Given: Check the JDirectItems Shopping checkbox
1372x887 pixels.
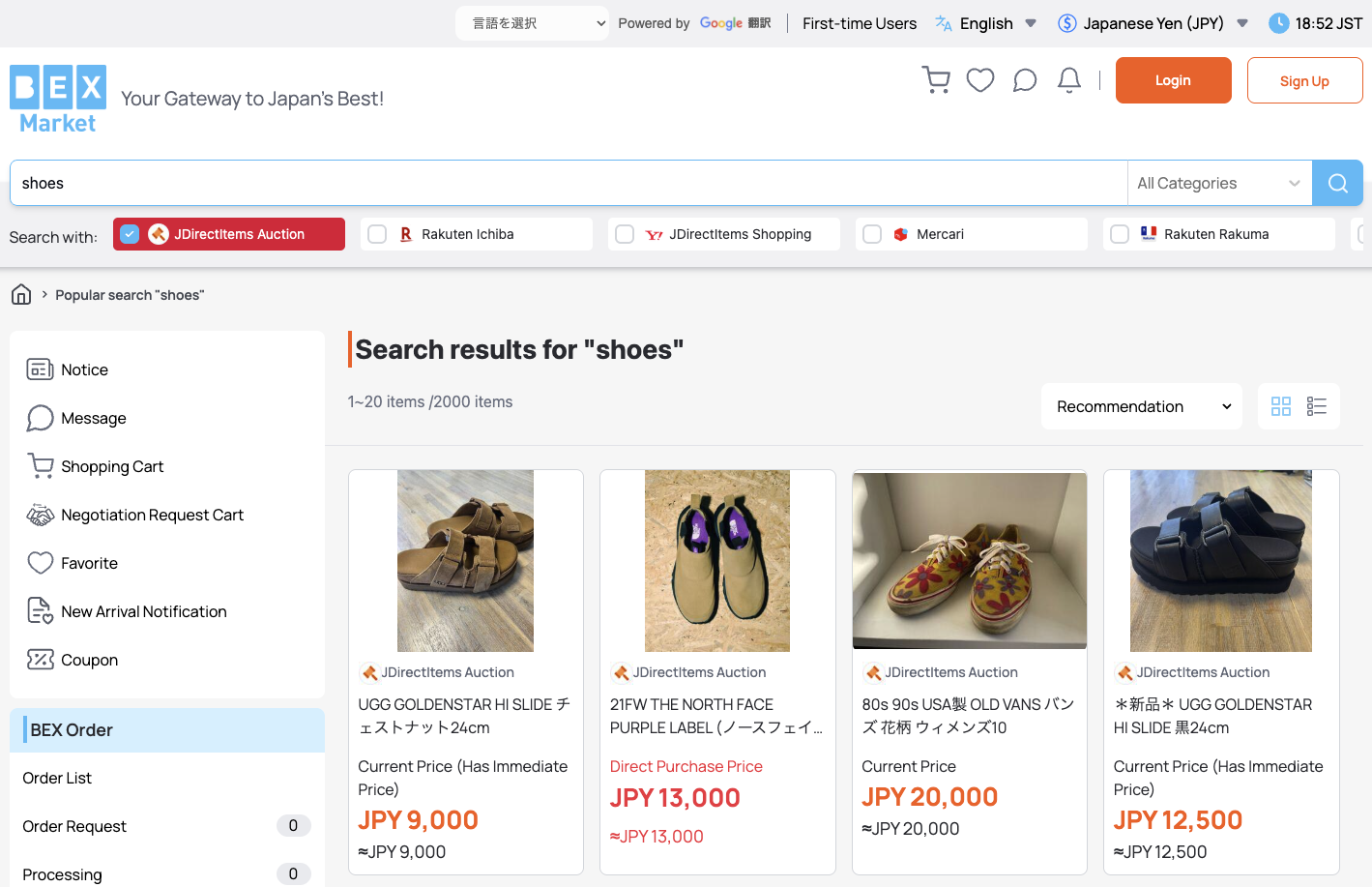Looking at the screenshot, I should pyautogui.click(x=625, y=234).
